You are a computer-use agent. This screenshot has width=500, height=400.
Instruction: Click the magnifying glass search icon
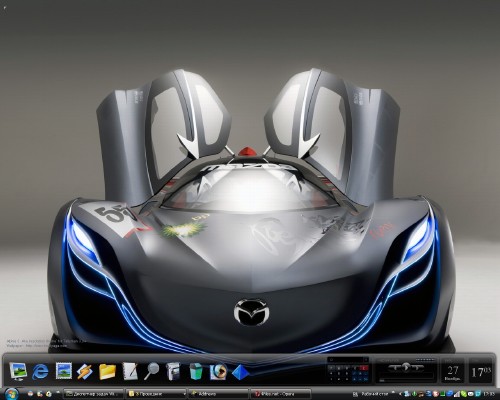coord(152,371)
